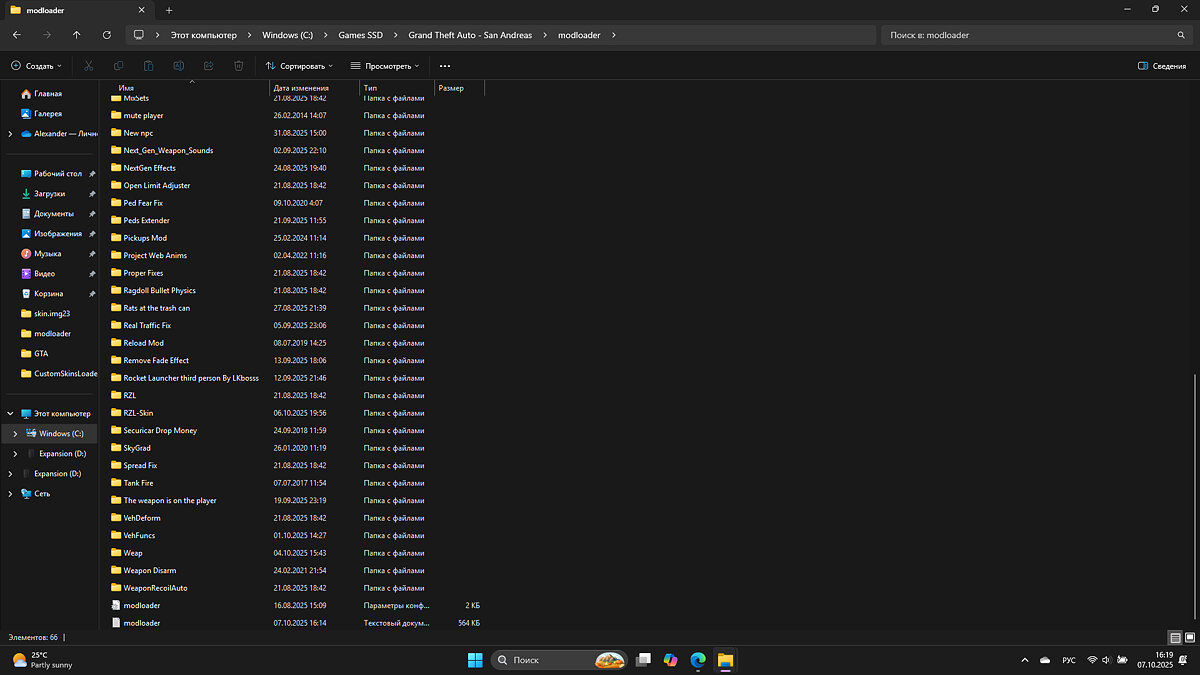The image size is (1200, 675).
Task: Open the Сортировать dropdown
Action: pyautogui.click(x=301, y=66)
